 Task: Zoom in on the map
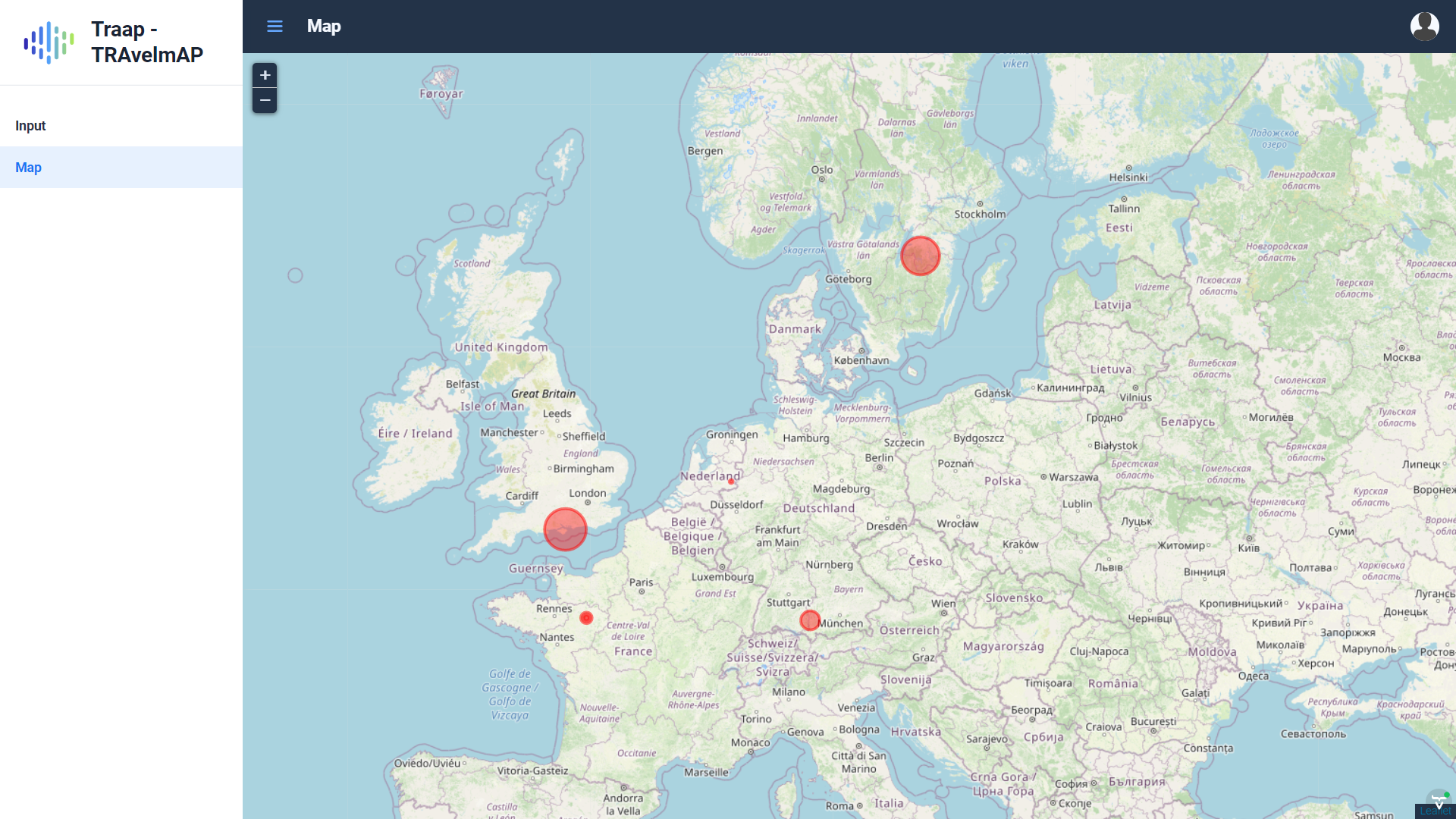click(265, 75)
